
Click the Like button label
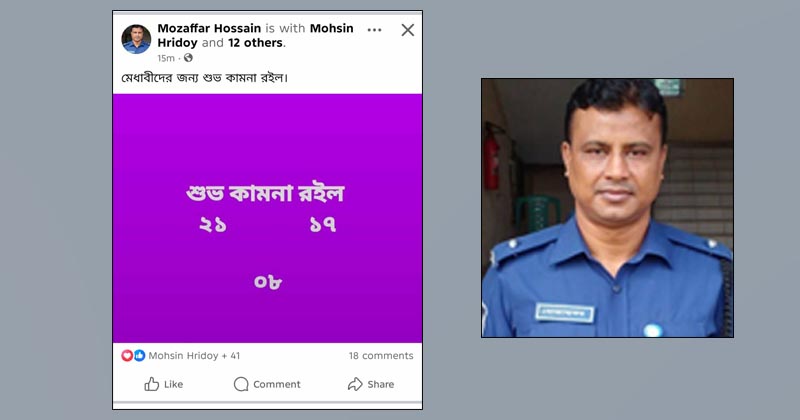coord(173,384)
